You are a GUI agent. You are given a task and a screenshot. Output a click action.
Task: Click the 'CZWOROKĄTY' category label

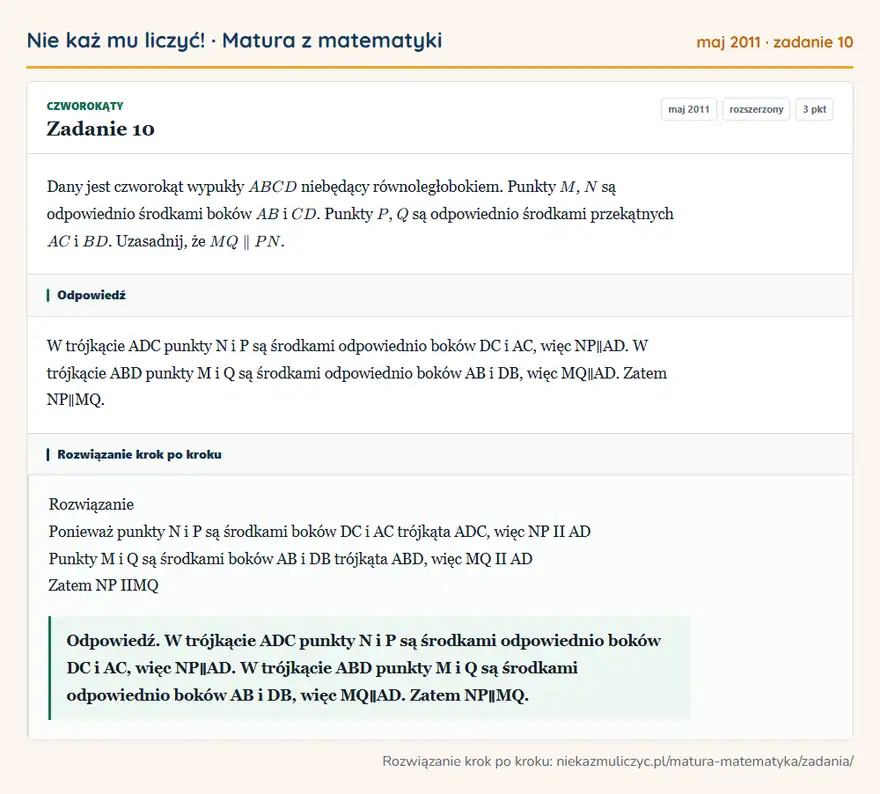tap(85, 106)
